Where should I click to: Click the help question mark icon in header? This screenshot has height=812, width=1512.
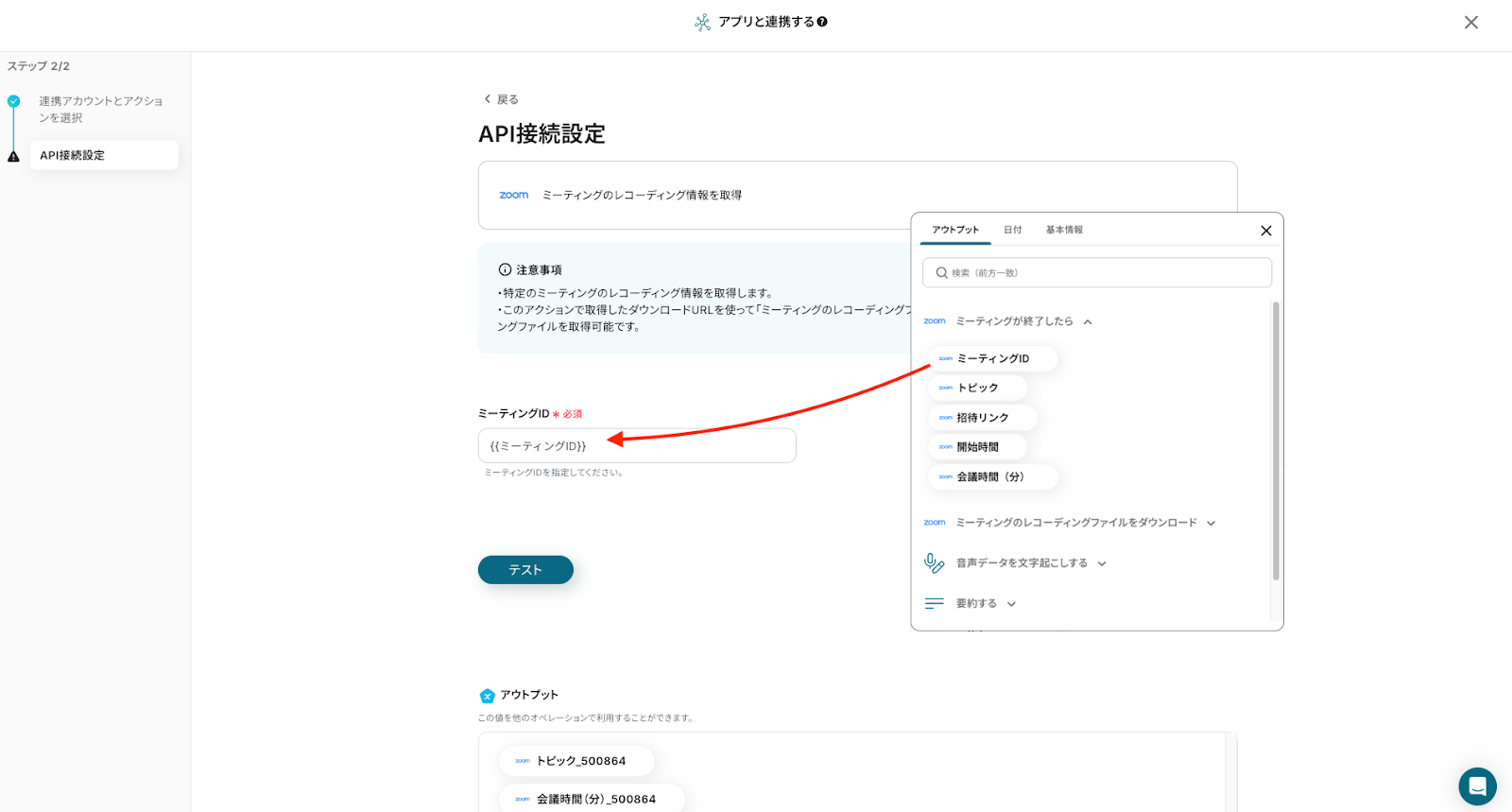tap(822, 22)
